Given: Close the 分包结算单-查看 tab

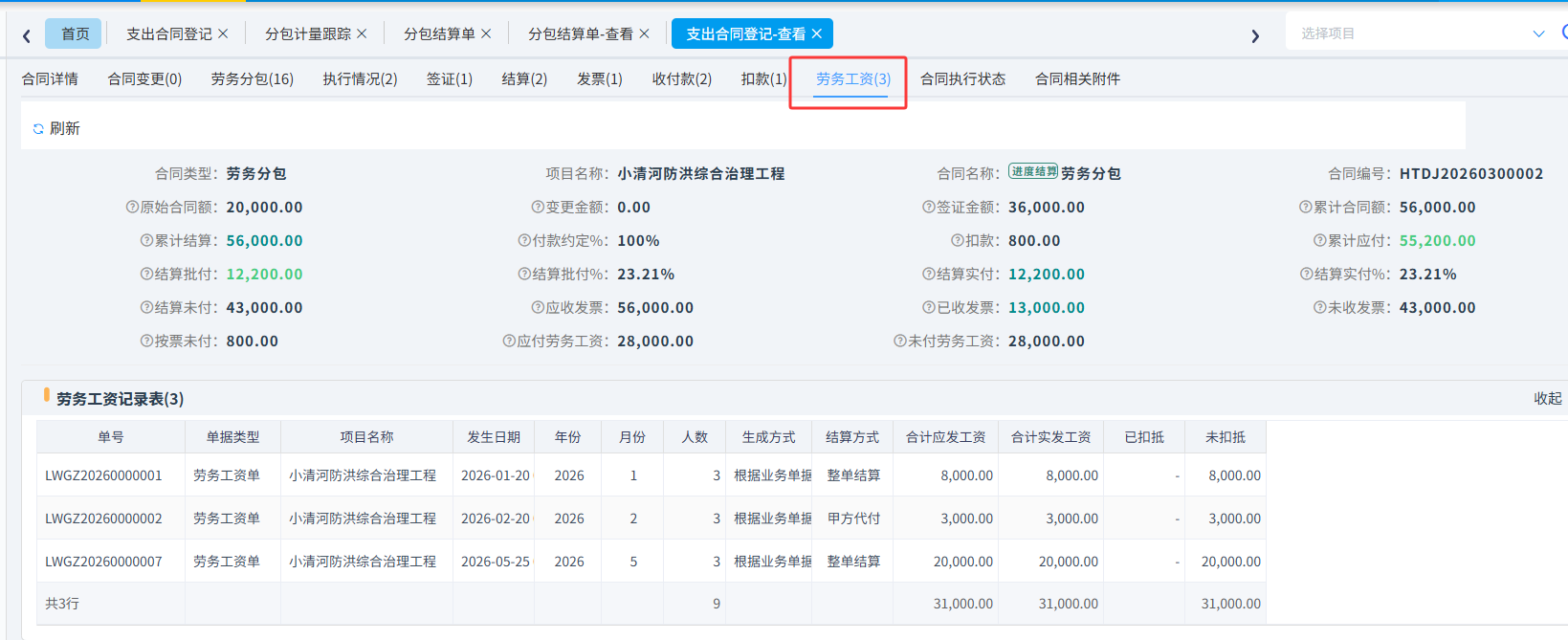Looking at the screenshot, I should tap(644, 33).
